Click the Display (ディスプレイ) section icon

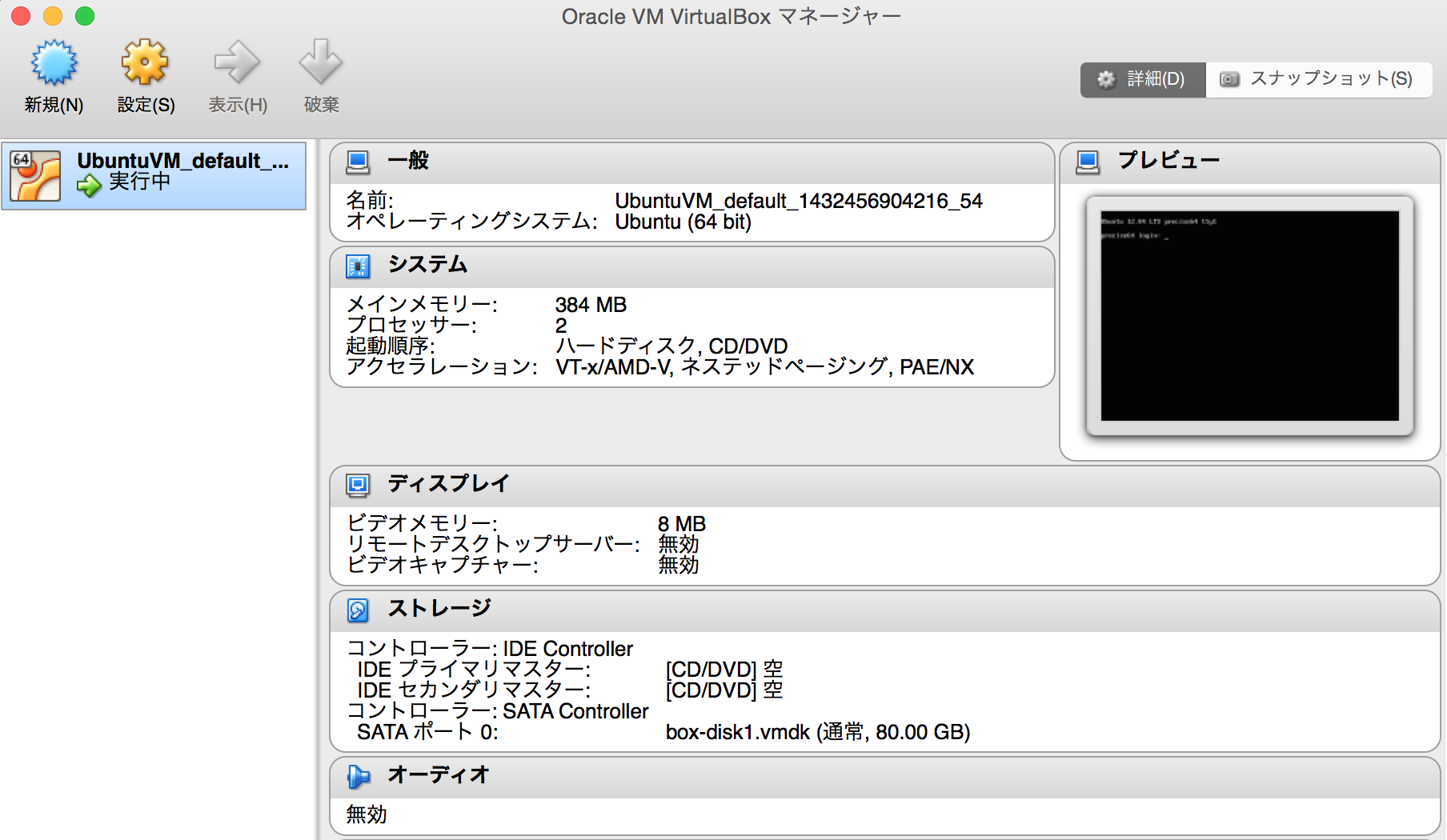coord(358,485)
